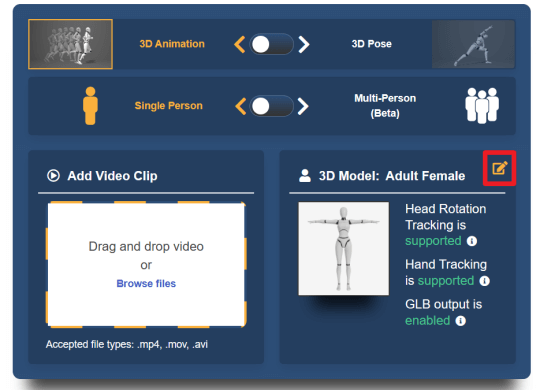Click info icon next to GLB output enabled
The width and height of the screenshot is (540, 390).
(460, 321)
